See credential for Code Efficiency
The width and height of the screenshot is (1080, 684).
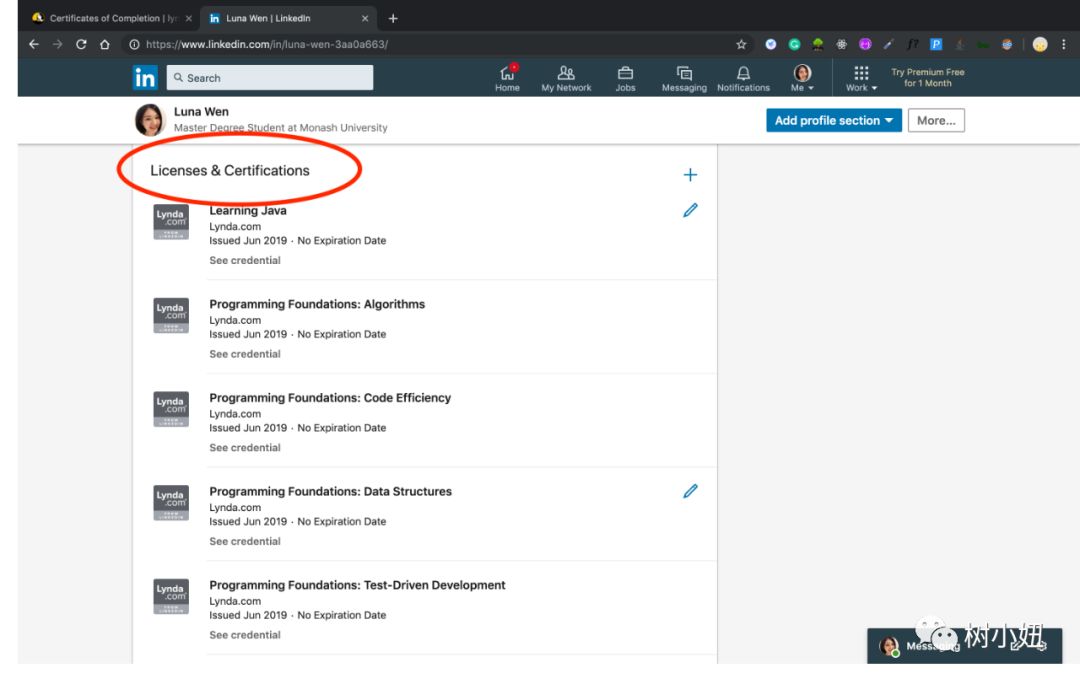[245, 448]
